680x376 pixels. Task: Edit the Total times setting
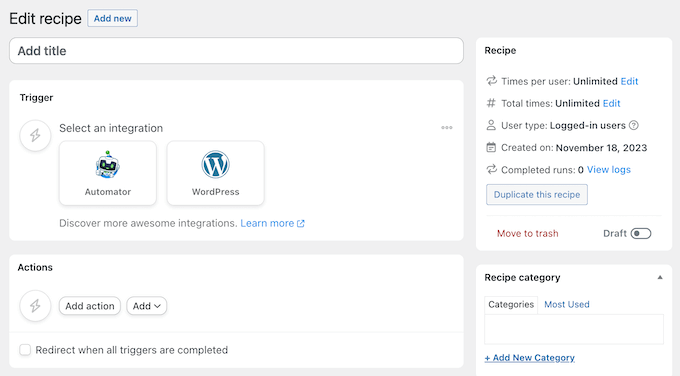coord(611,103)
